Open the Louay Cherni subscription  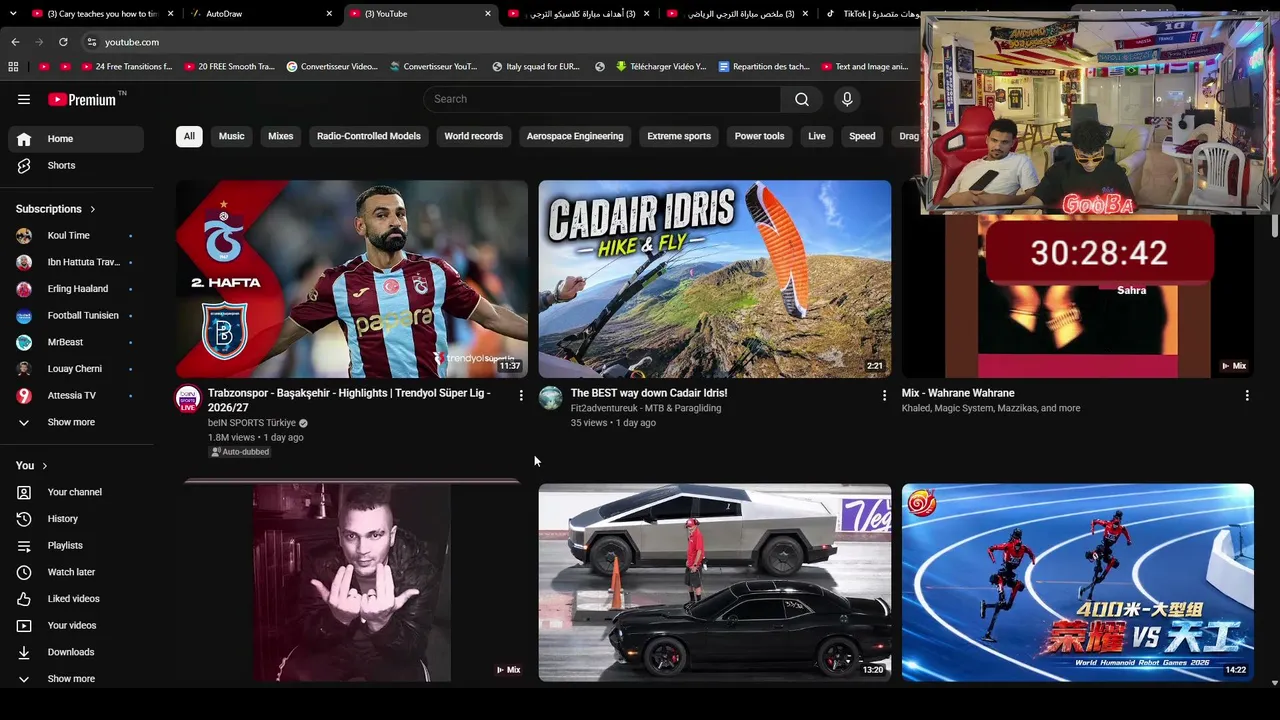point(76,369)
